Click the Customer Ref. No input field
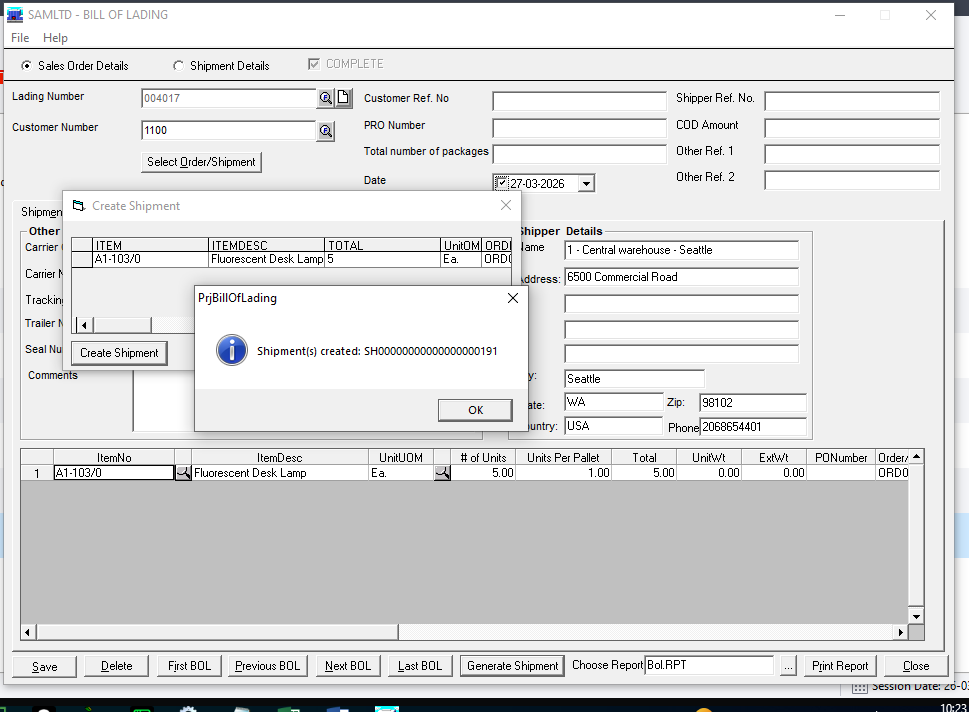The image size is (969, 712). pos(579,101)
